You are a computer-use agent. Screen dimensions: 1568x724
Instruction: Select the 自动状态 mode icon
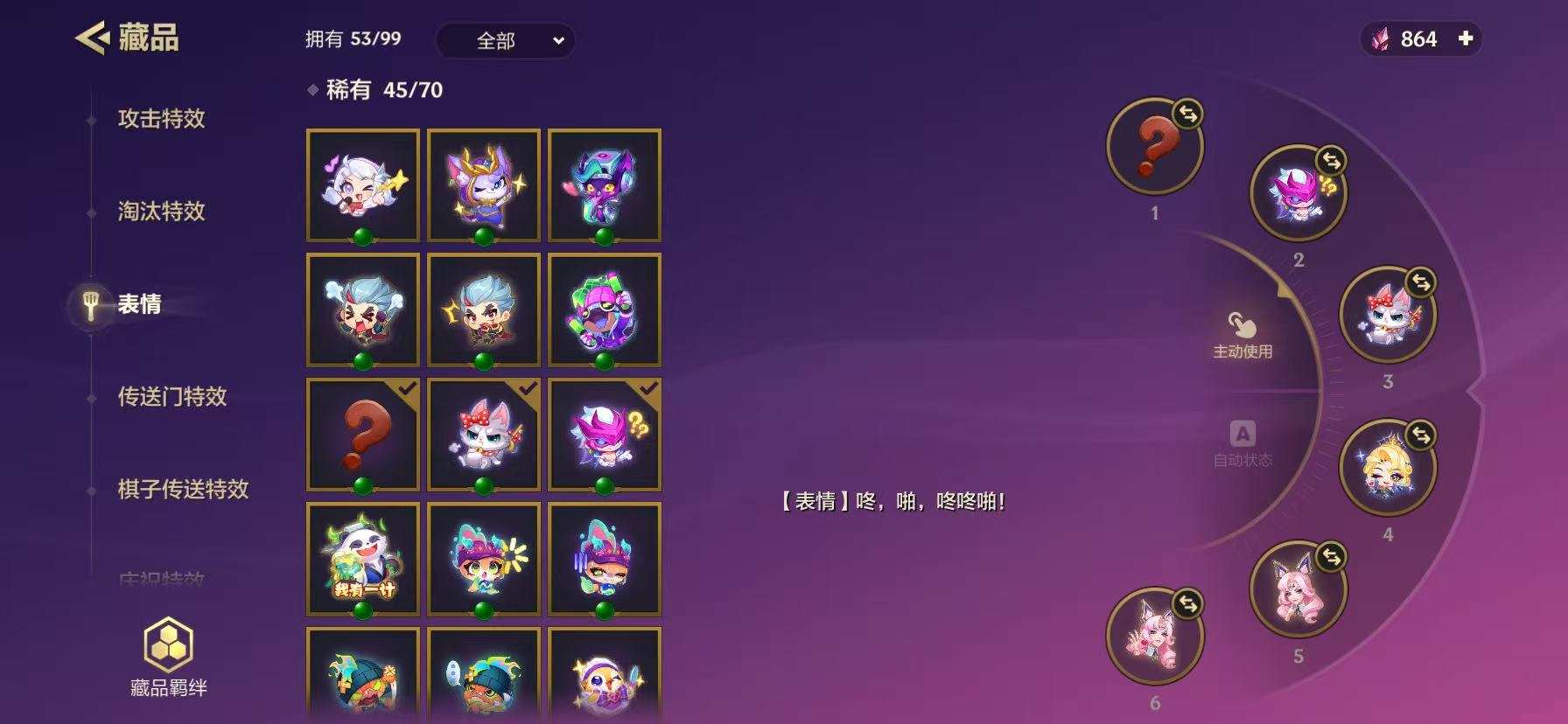coord(1242,434)
